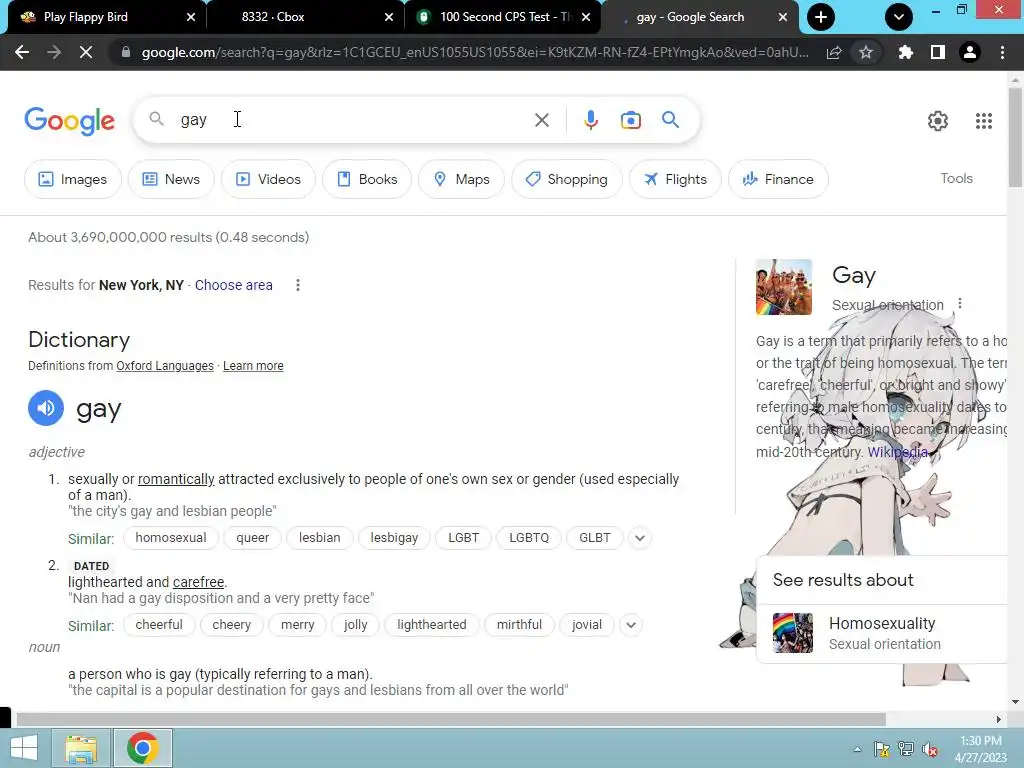The width and height of the screenshot is (1024, 768).
Task: Filter results by Finance
Action: coord(778,179)
